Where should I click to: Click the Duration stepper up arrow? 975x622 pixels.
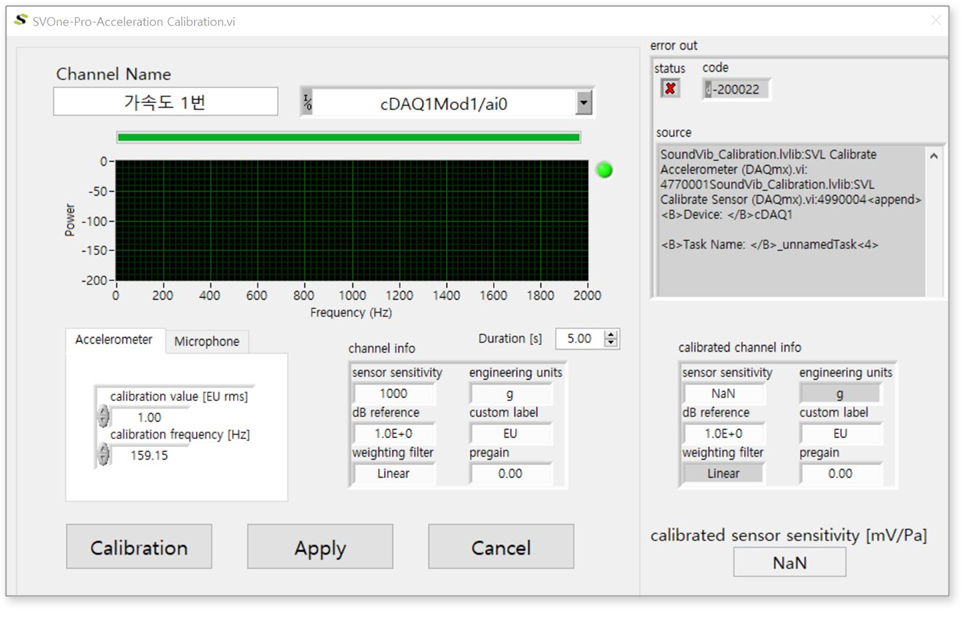613,334
